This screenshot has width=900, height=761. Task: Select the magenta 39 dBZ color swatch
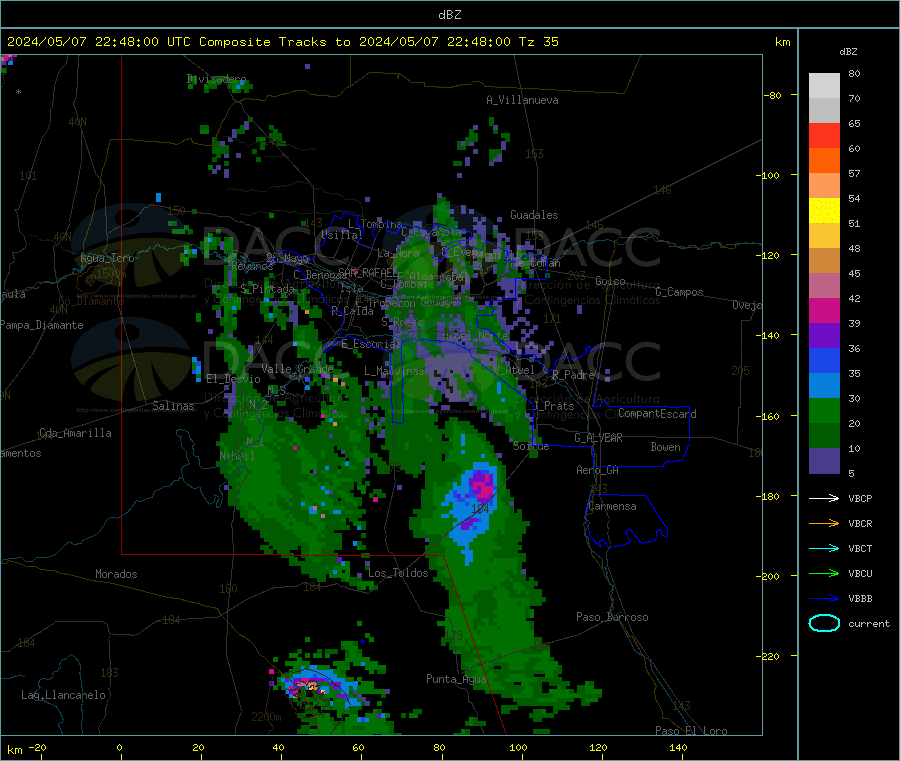coord(824,310)
